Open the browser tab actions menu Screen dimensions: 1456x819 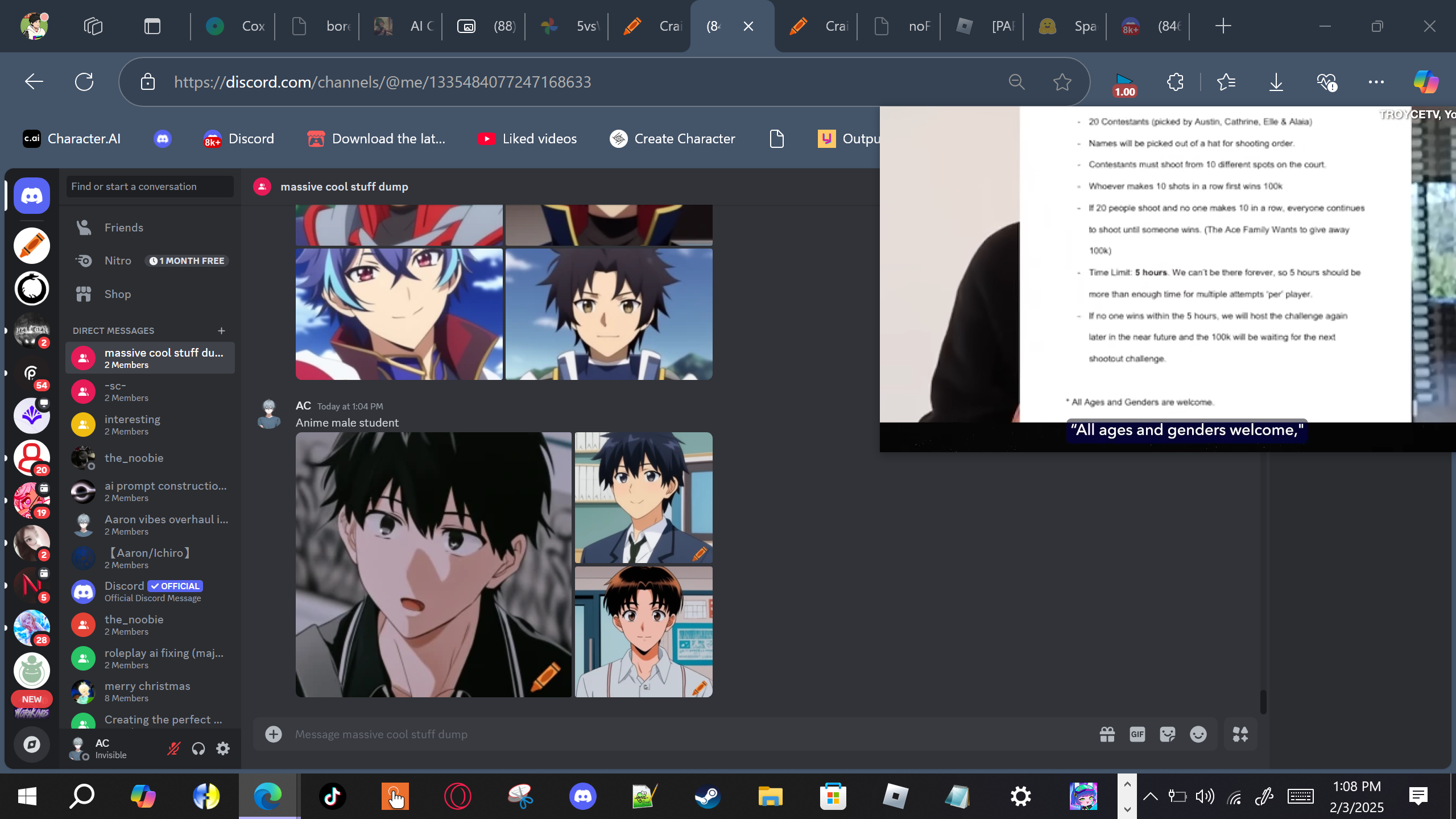[x=152, y=26]
